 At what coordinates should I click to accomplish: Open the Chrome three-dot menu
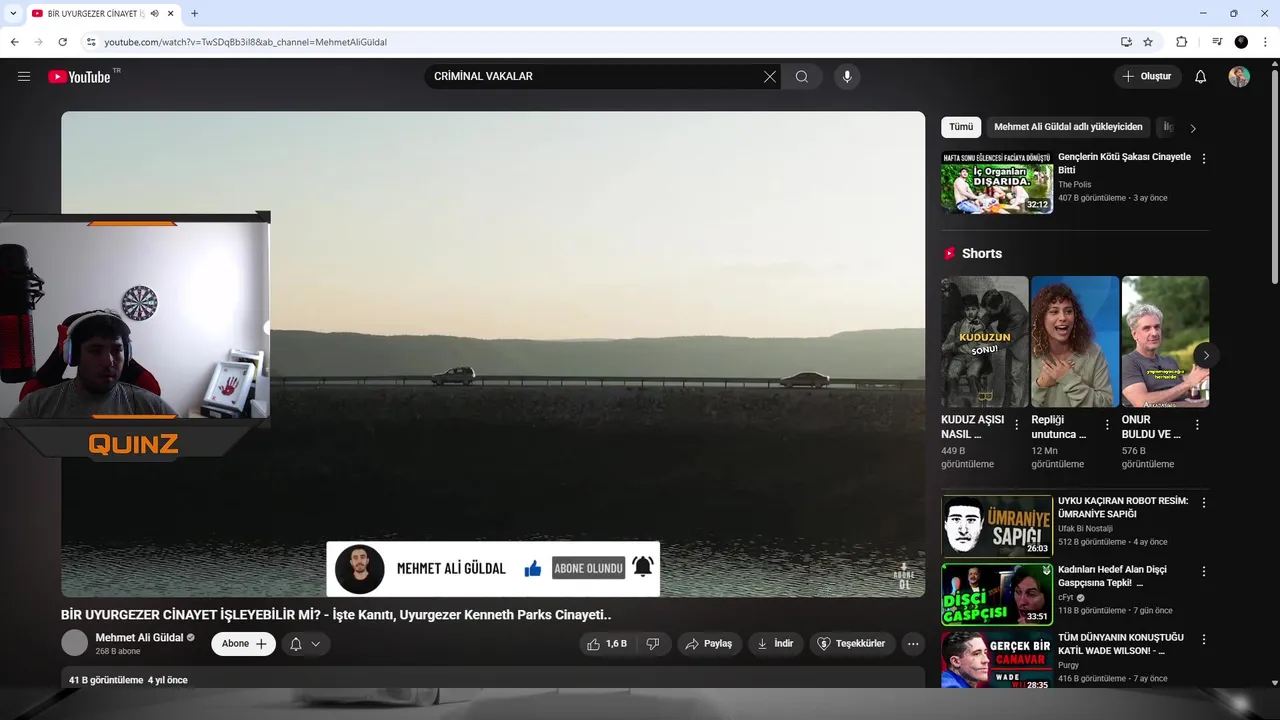[x=1266, y=42]
